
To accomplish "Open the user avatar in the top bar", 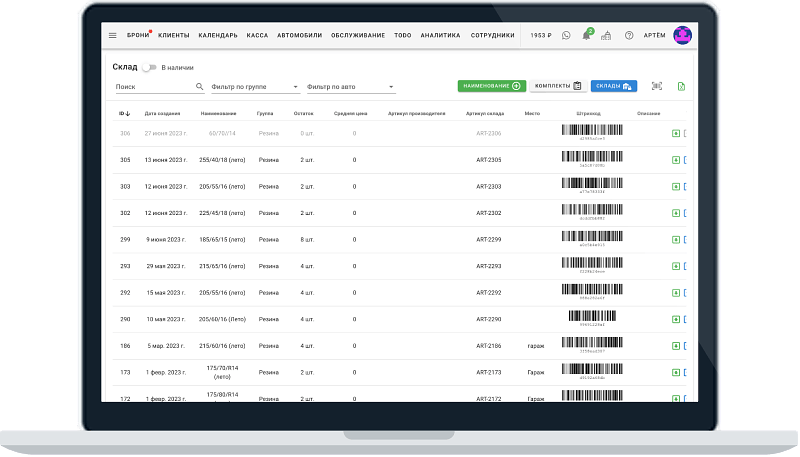I will point(682,35).
